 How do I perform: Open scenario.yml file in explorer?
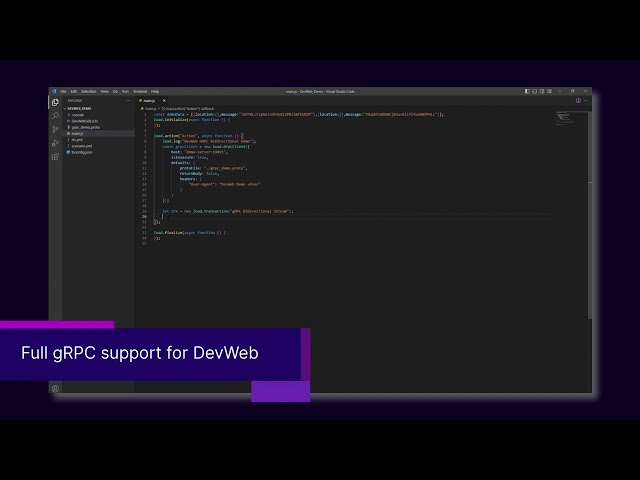coord(82,146)
